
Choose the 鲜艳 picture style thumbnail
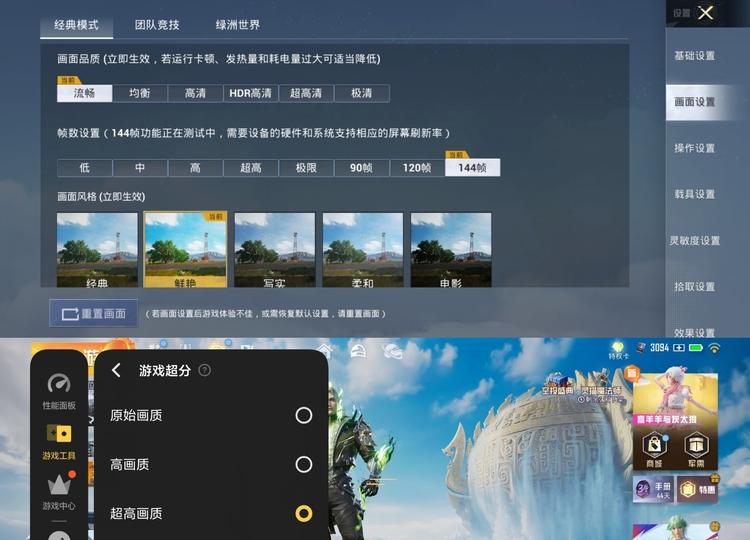tap(186, 250)
